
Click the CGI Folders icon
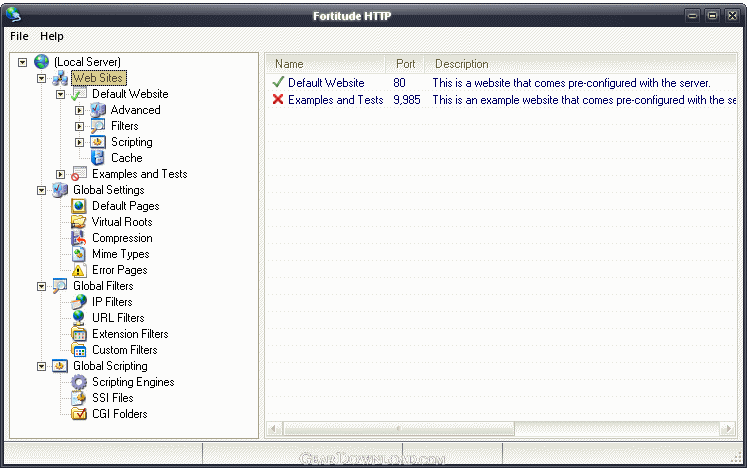(79, 414)
